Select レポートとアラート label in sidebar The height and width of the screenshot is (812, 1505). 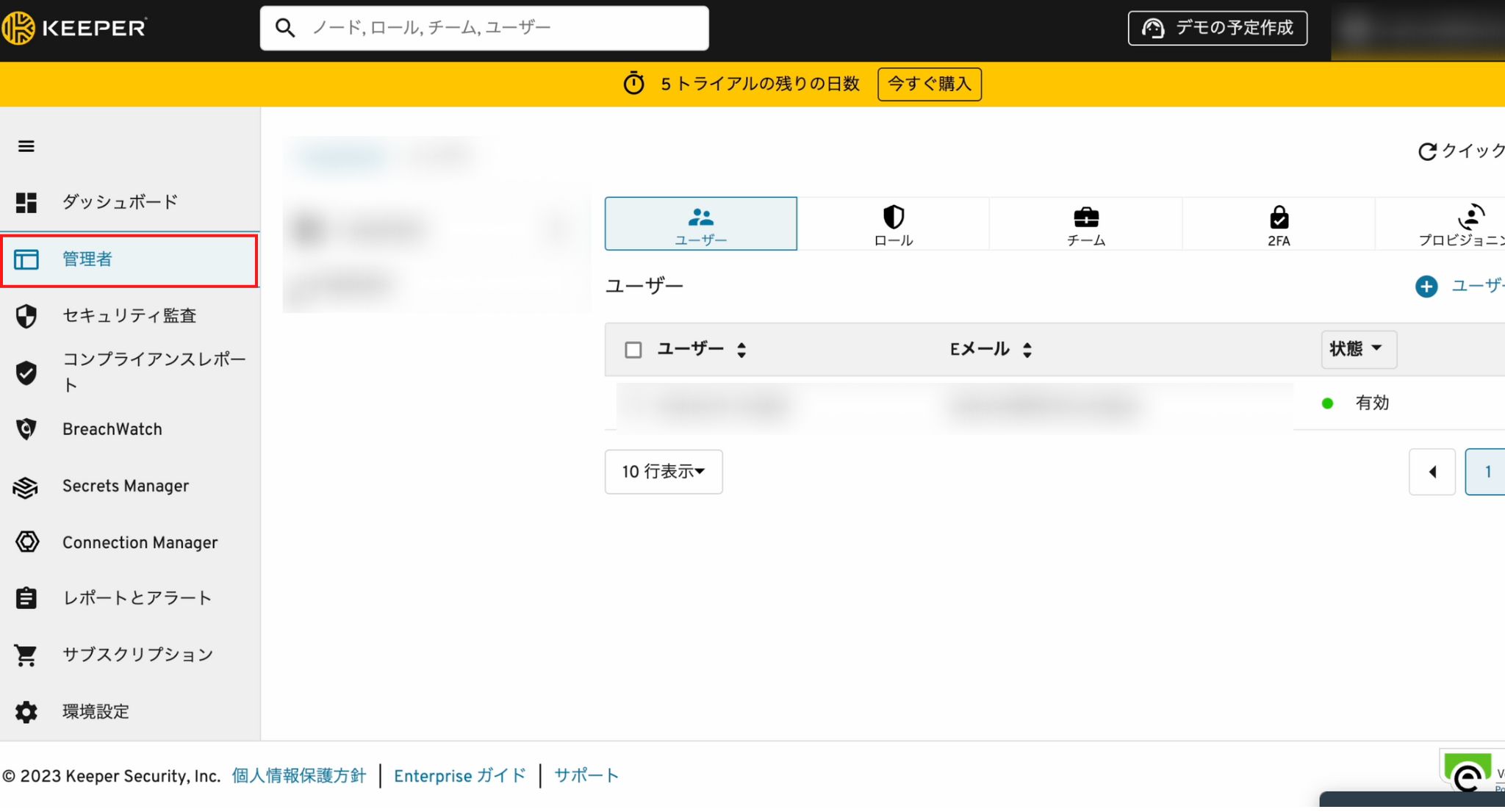pyautogui.click(x=137, y=598)
